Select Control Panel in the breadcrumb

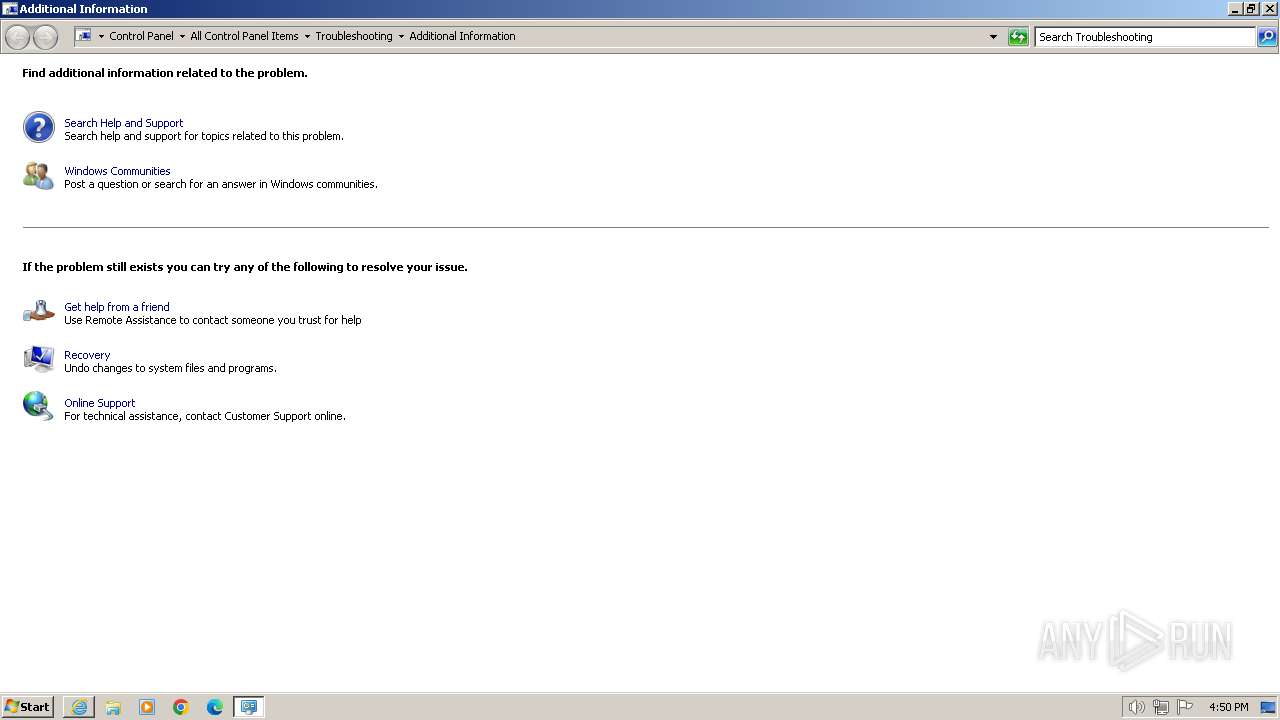(x=141, y=36)
